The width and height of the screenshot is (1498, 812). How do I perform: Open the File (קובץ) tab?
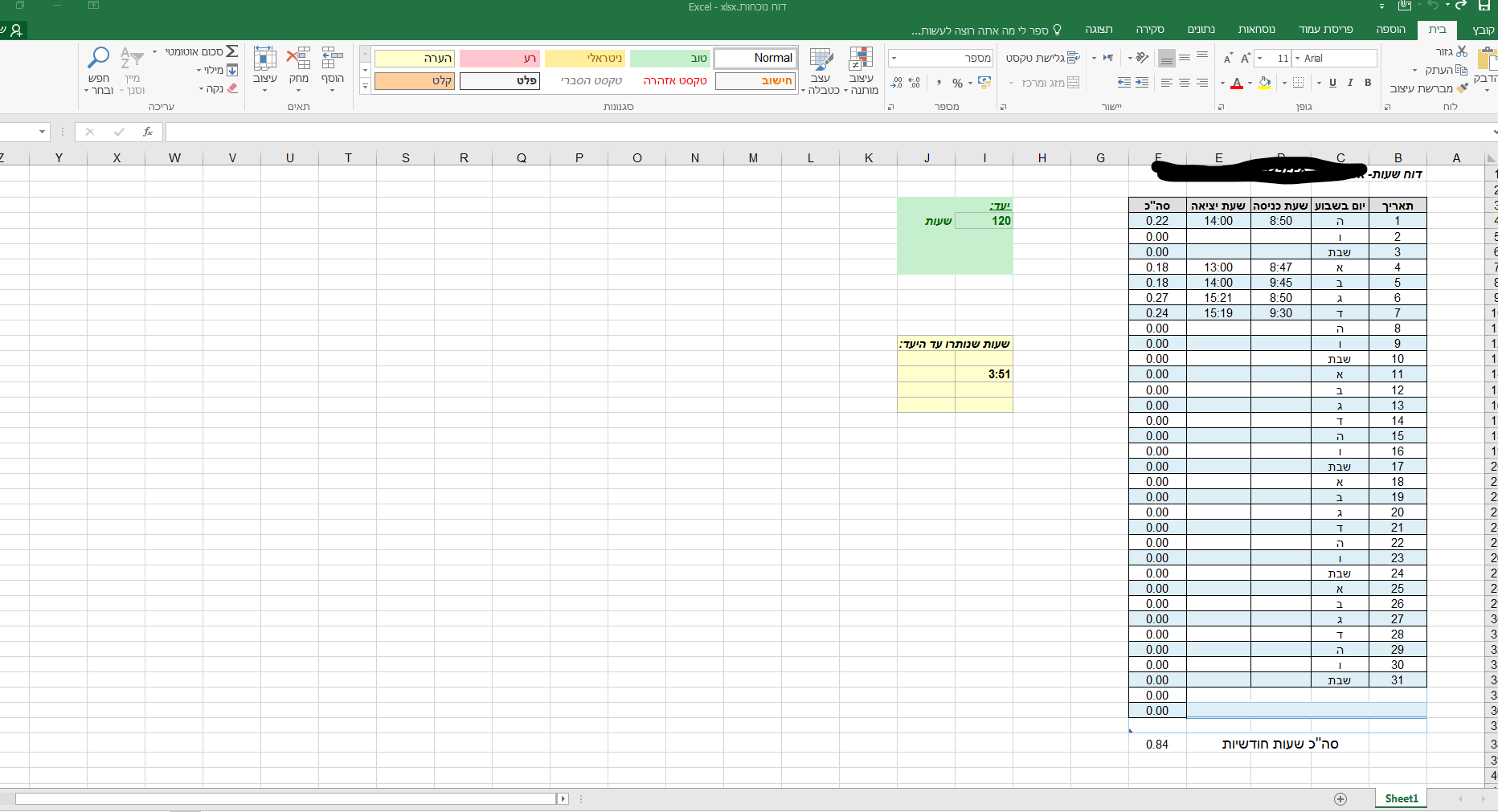(x=1484, y=30)
